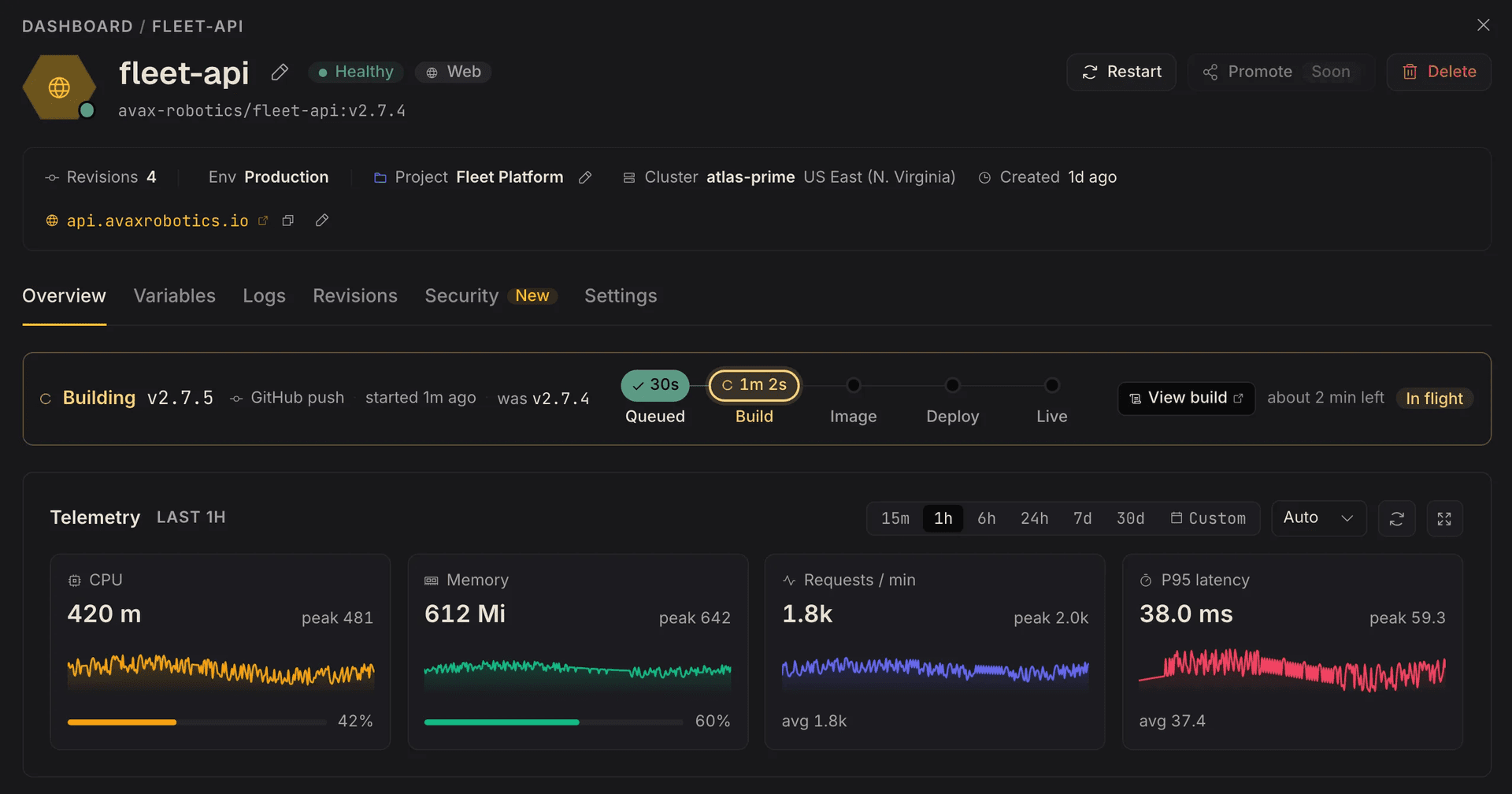Open the Auto refresh interval dropdown

(1319, 518)
